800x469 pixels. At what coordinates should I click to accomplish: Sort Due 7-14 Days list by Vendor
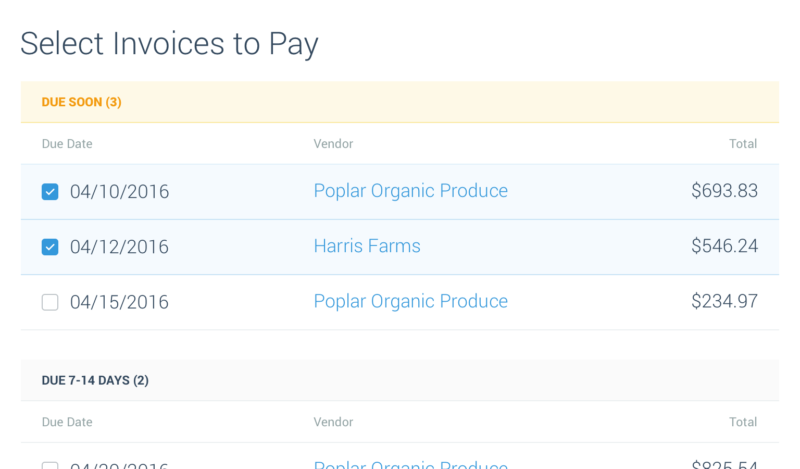[333, 422]
